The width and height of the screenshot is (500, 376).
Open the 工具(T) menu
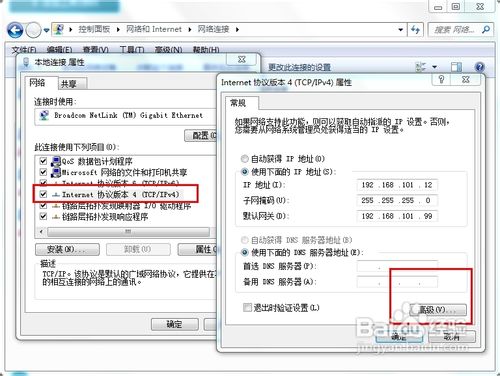132,50
